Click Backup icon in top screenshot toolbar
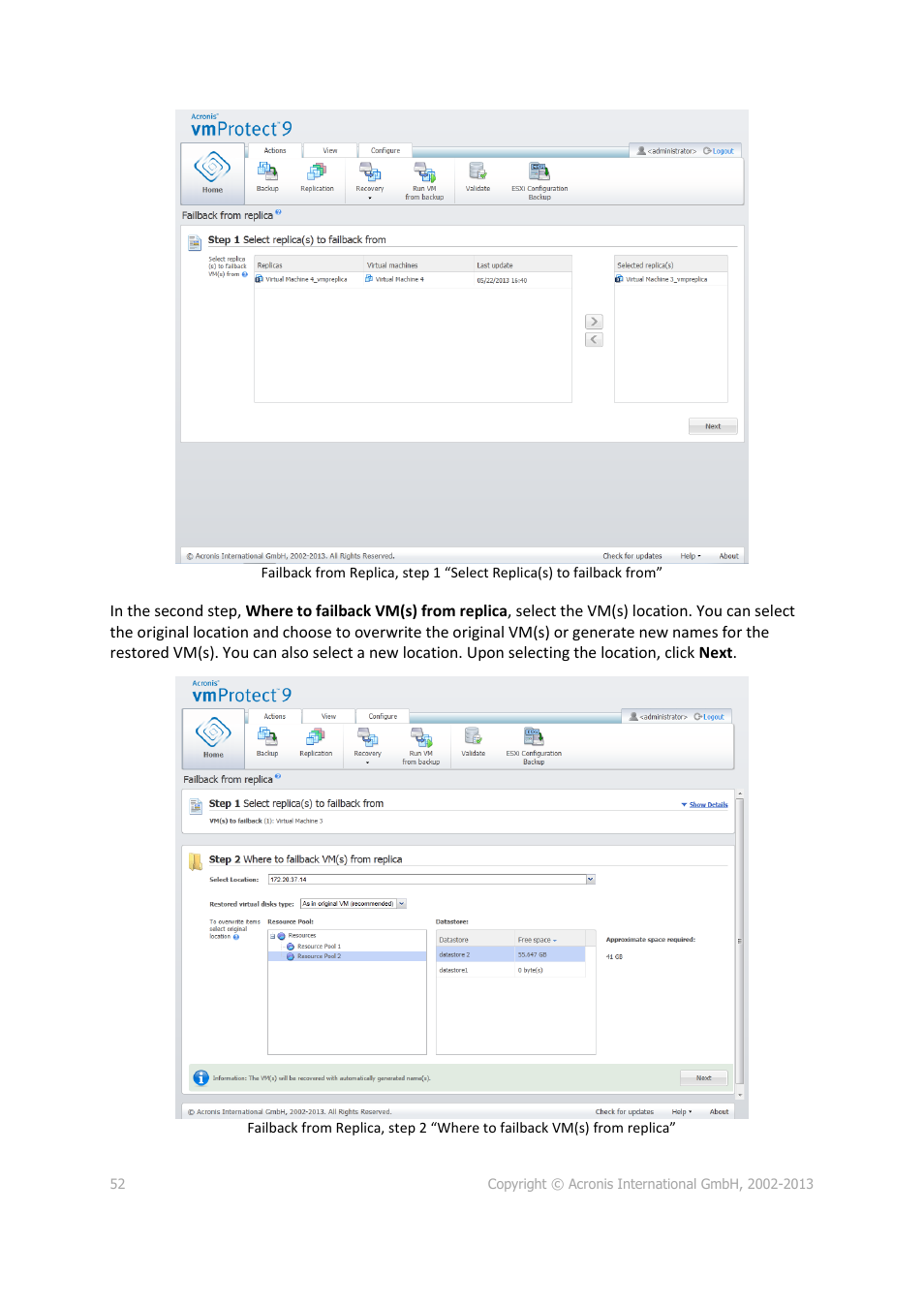 267,175
